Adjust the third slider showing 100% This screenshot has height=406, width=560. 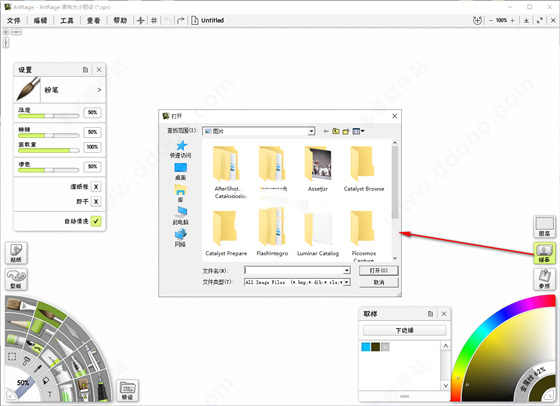[49, 151]
